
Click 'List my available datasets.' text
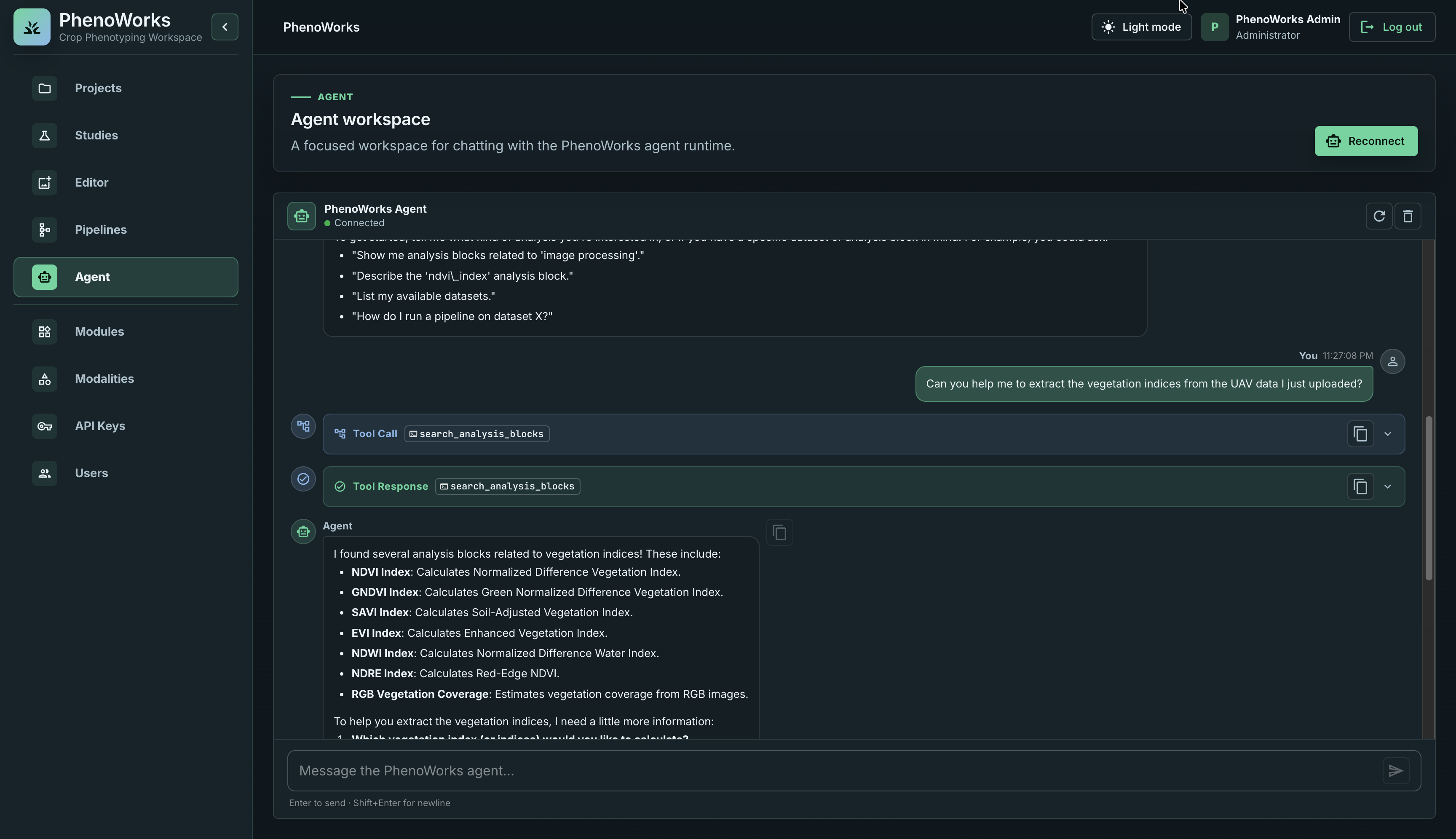coord(423,296)
